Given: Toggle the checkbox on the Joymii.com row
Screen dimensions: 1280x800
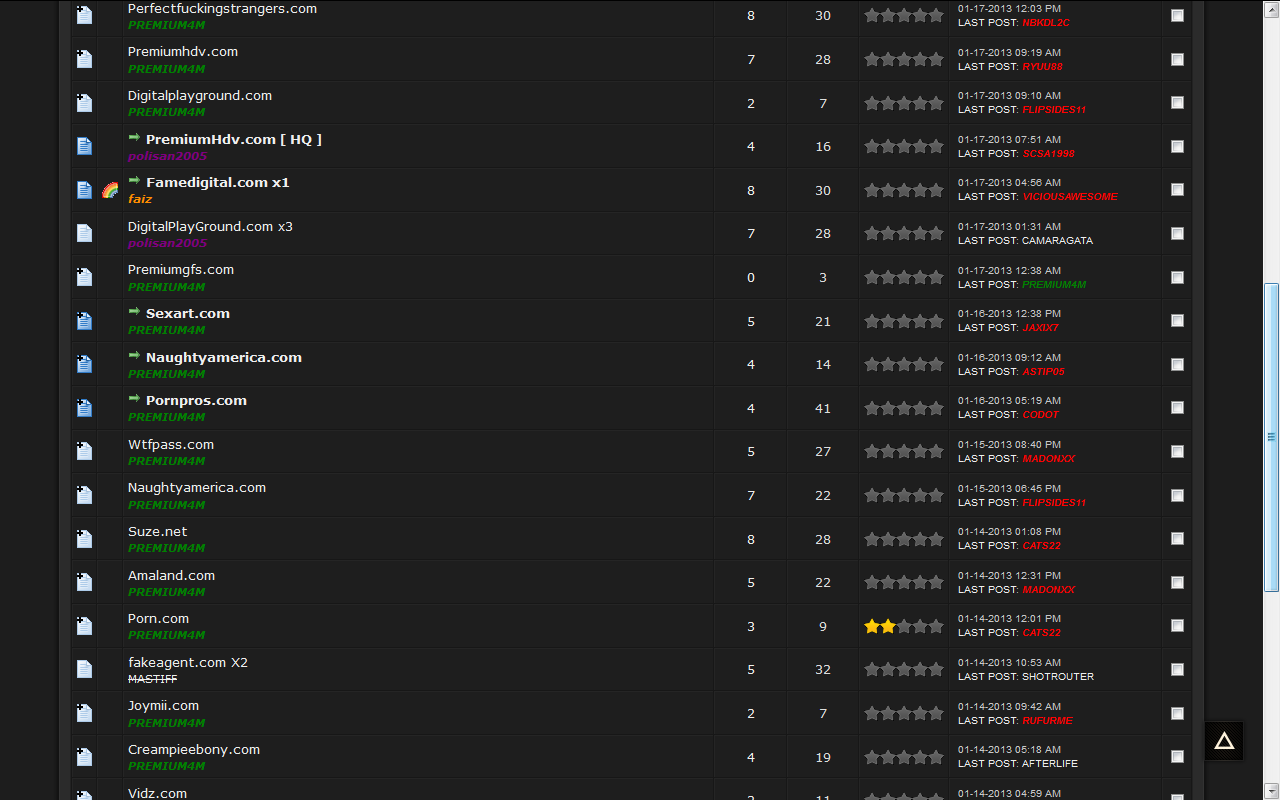Looking at the screenshot, I should click(1177, 713).
